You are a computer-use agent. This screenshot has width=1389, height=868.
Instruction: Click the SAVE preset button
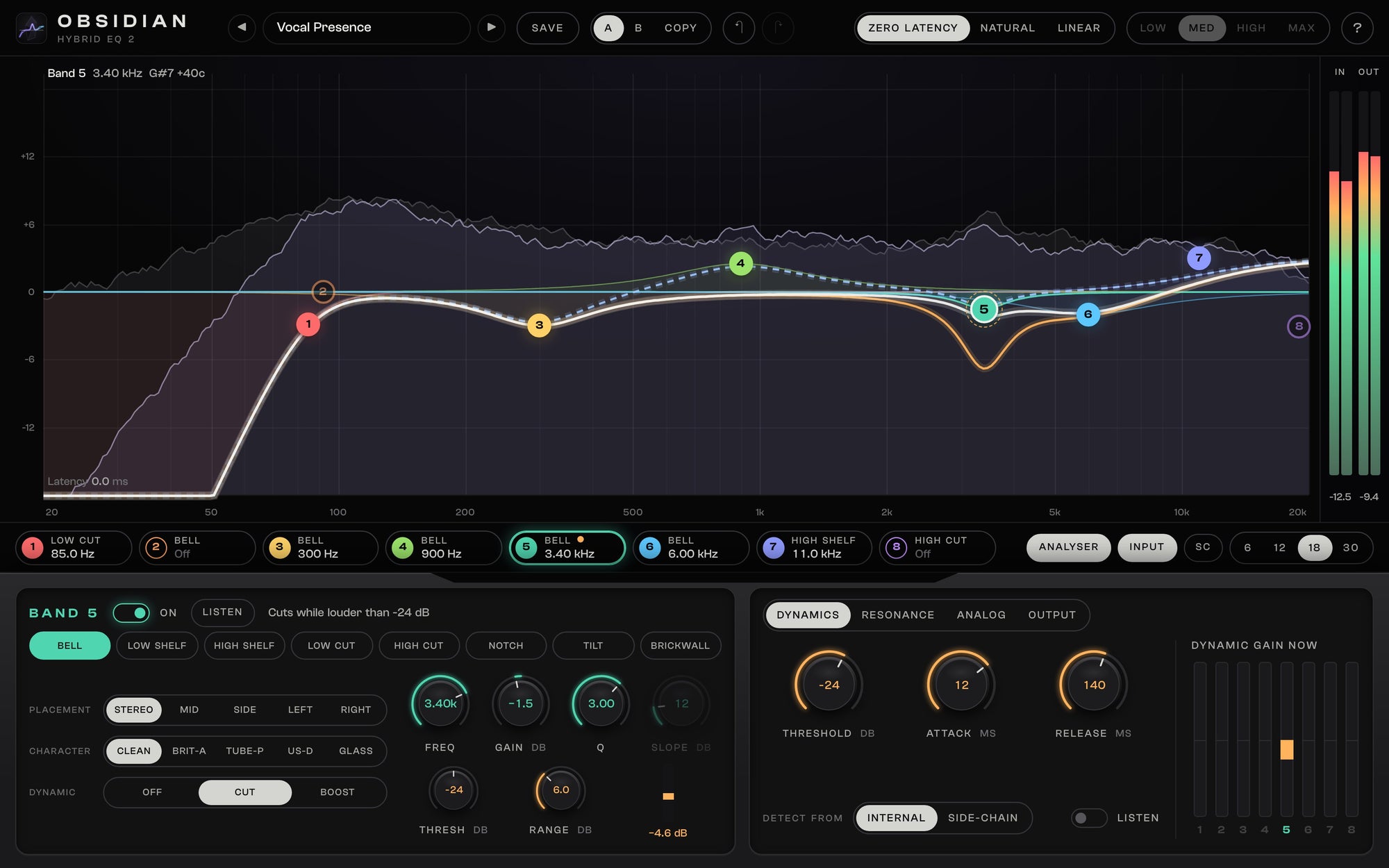[547, 28]
